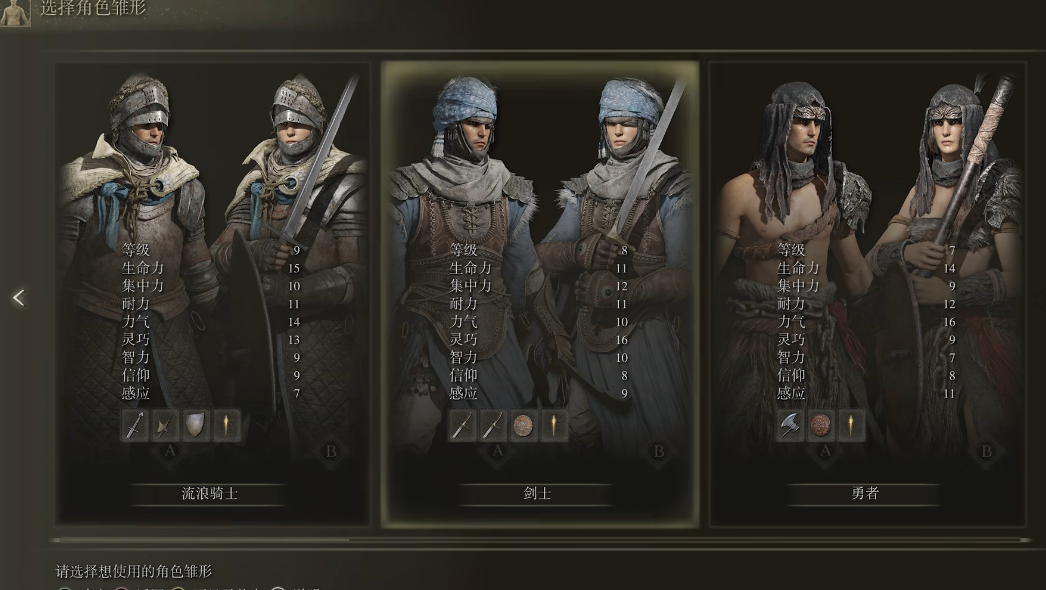Click the halberd icon in 流浪骑士 equipment
The width and height of the screenshot is (1046, 590).
point(164,425)
